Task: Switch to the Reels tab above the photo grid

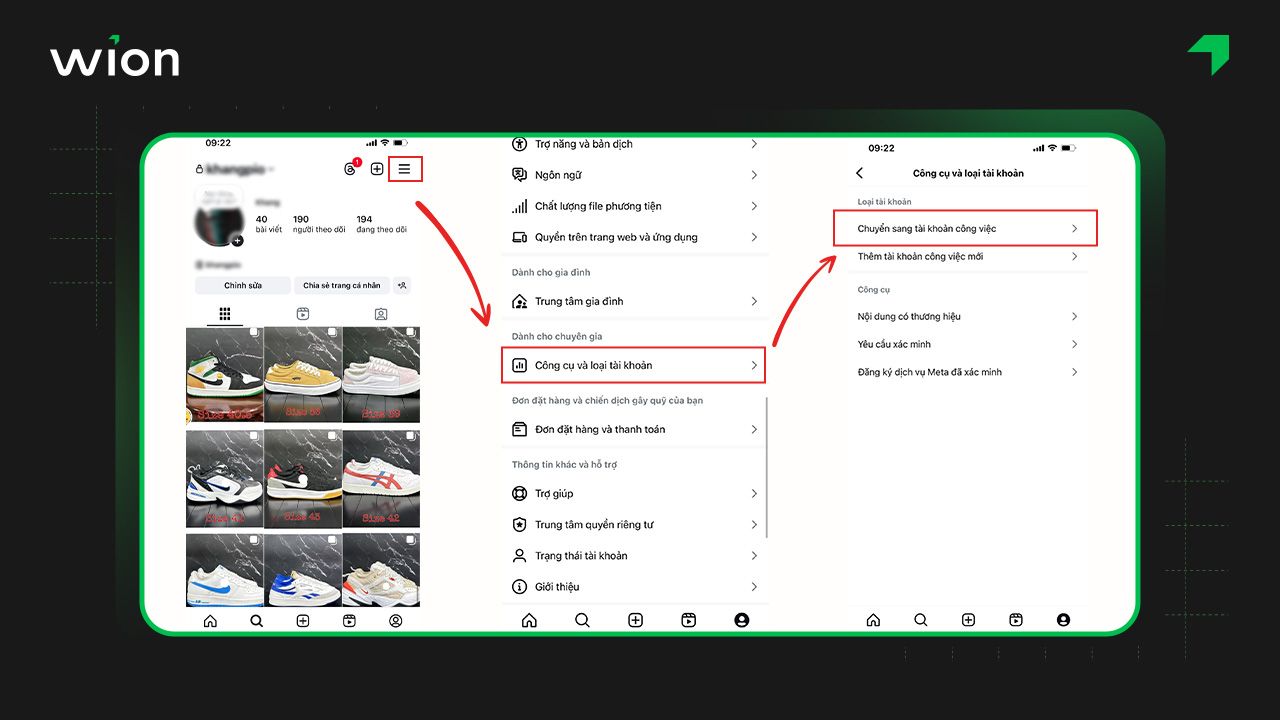Action: (x=303, y=314)
